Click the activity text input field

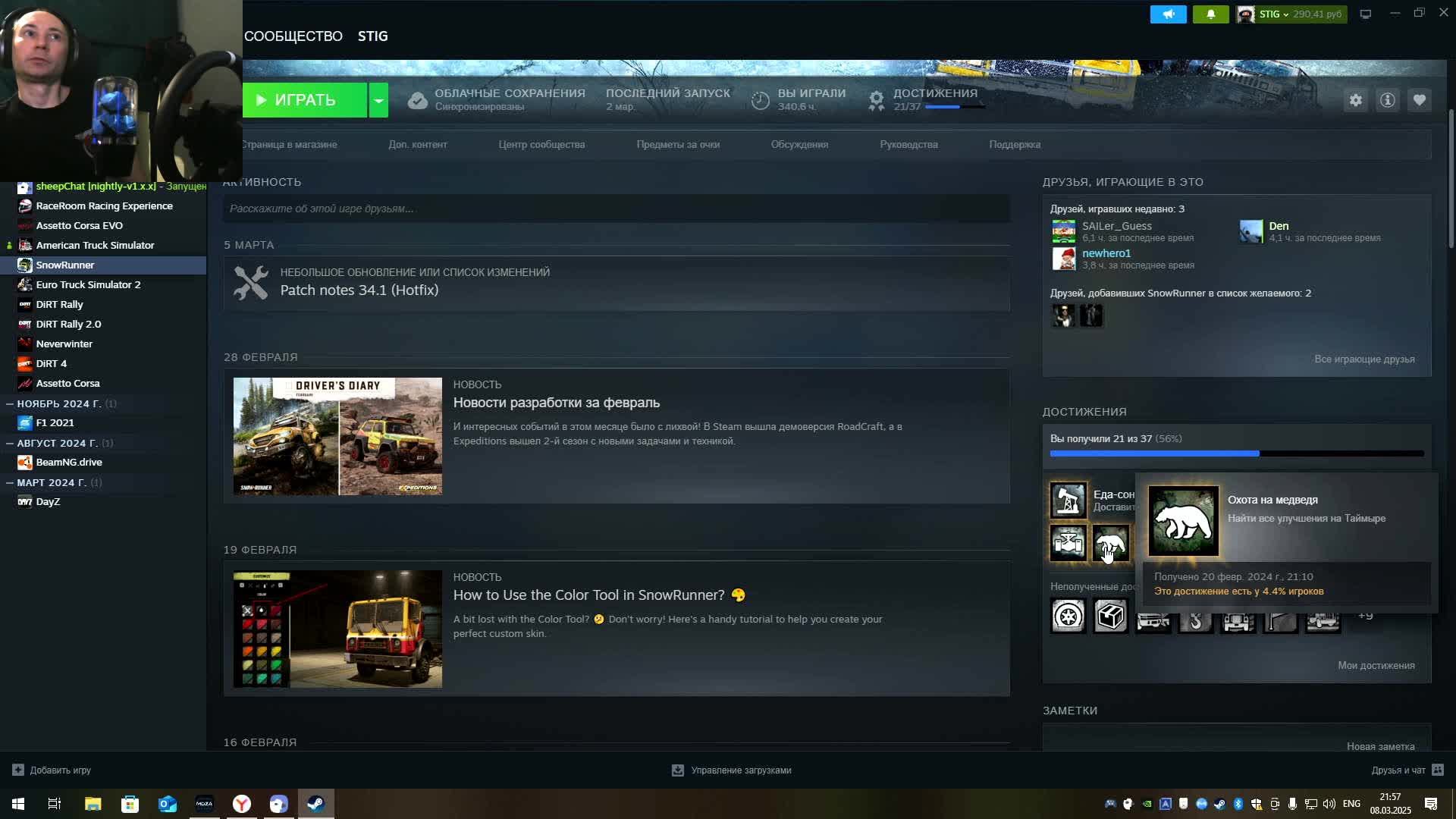click(617, 209)
